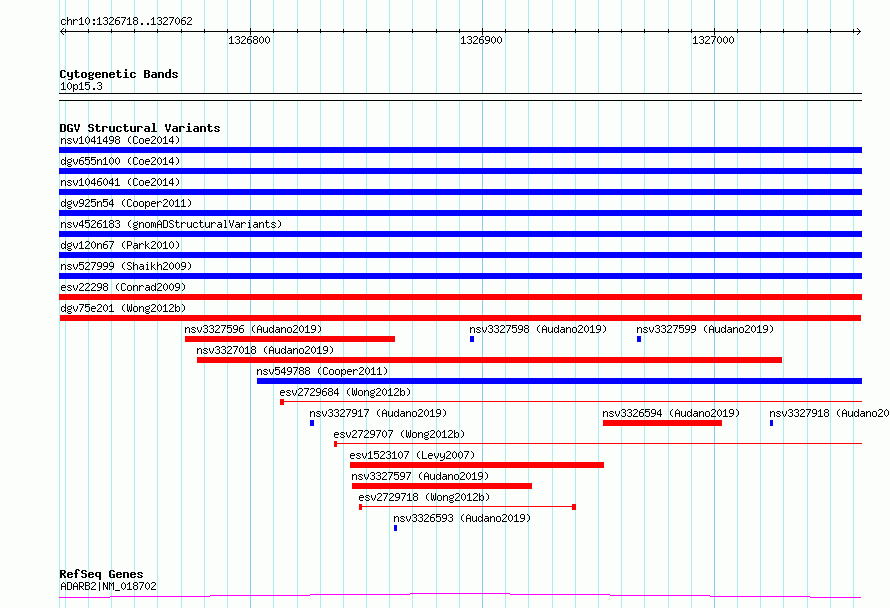
Task: Click the ADARB2|NM_018702 gene label
Action: [x=108, y=586]
